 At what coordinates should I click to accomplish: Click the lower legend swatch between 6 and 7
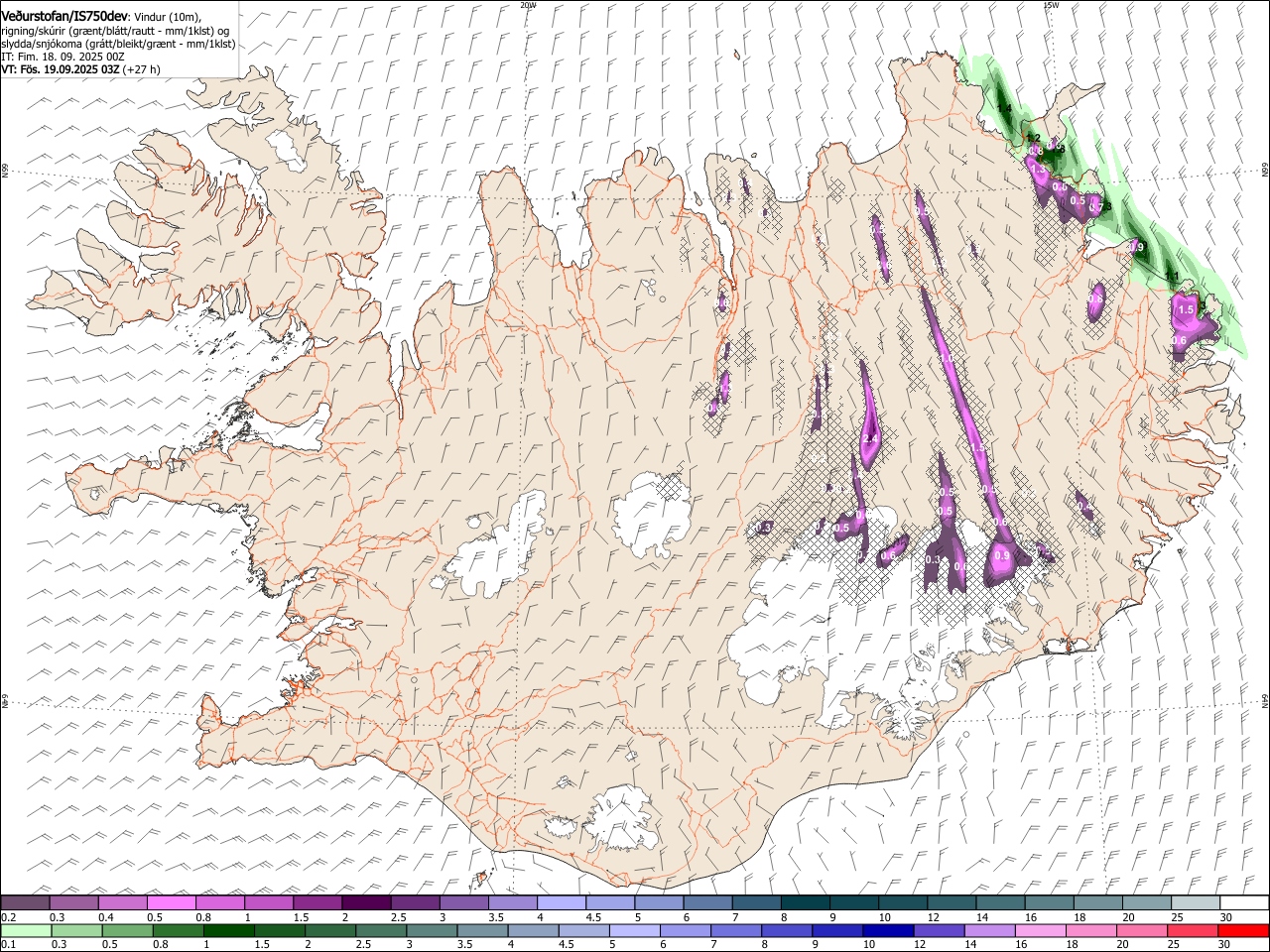pyautogui.click(x=684, y=930)
